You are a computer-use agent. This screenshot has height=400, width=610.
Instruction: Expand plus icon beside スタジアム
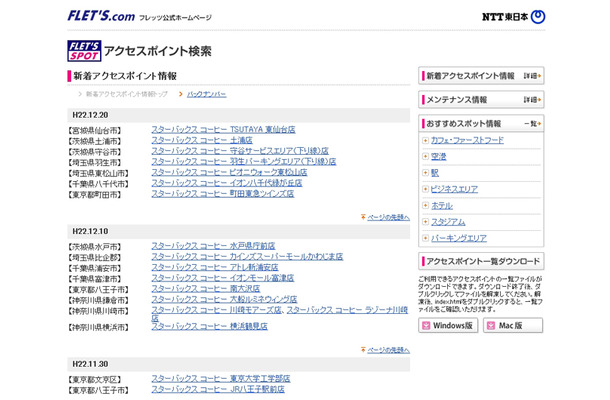(x=425, y=222)
